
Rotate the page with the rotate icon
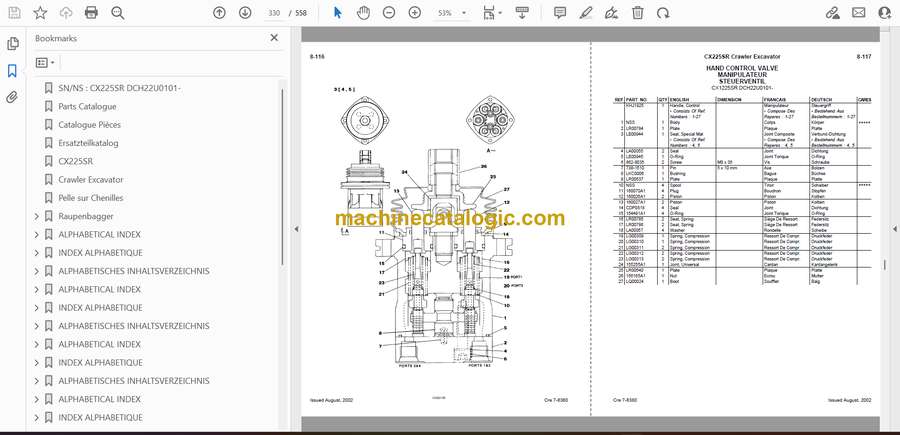663,13
